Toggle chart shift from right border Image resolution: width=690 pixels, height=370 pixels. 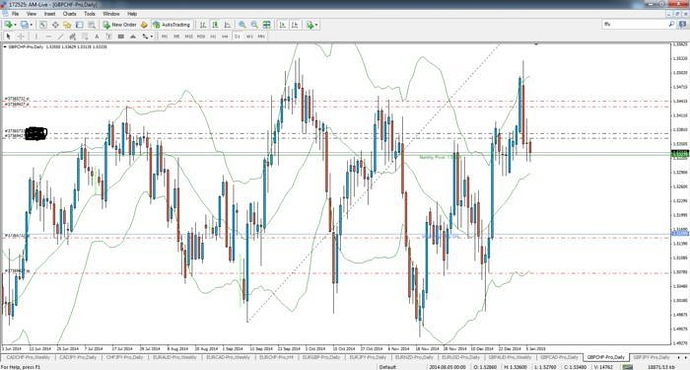pos(295,25)
